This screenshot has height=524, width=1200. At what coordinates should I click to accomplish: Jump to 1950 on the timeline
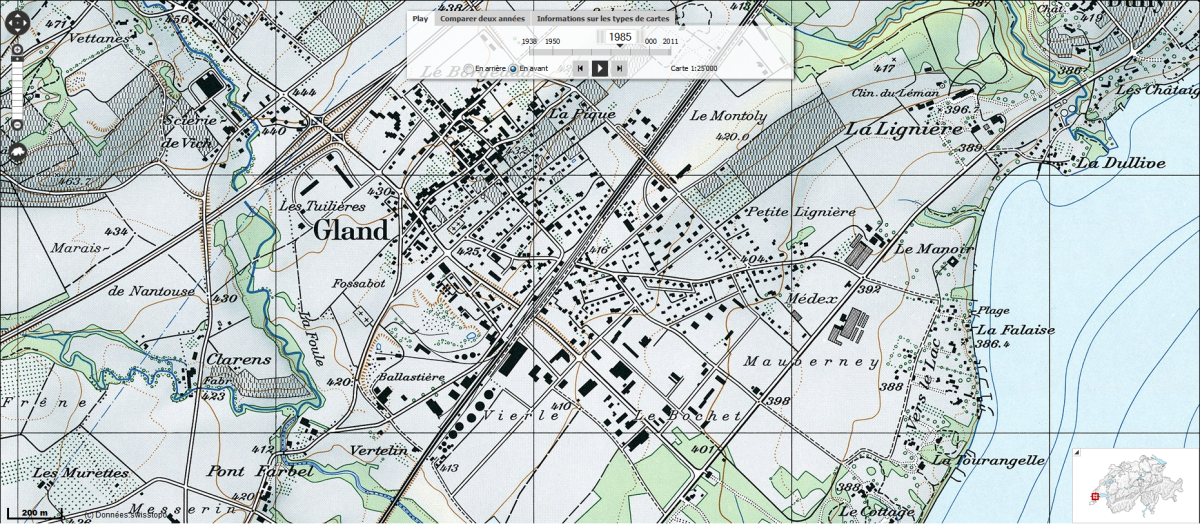(552, 41)
